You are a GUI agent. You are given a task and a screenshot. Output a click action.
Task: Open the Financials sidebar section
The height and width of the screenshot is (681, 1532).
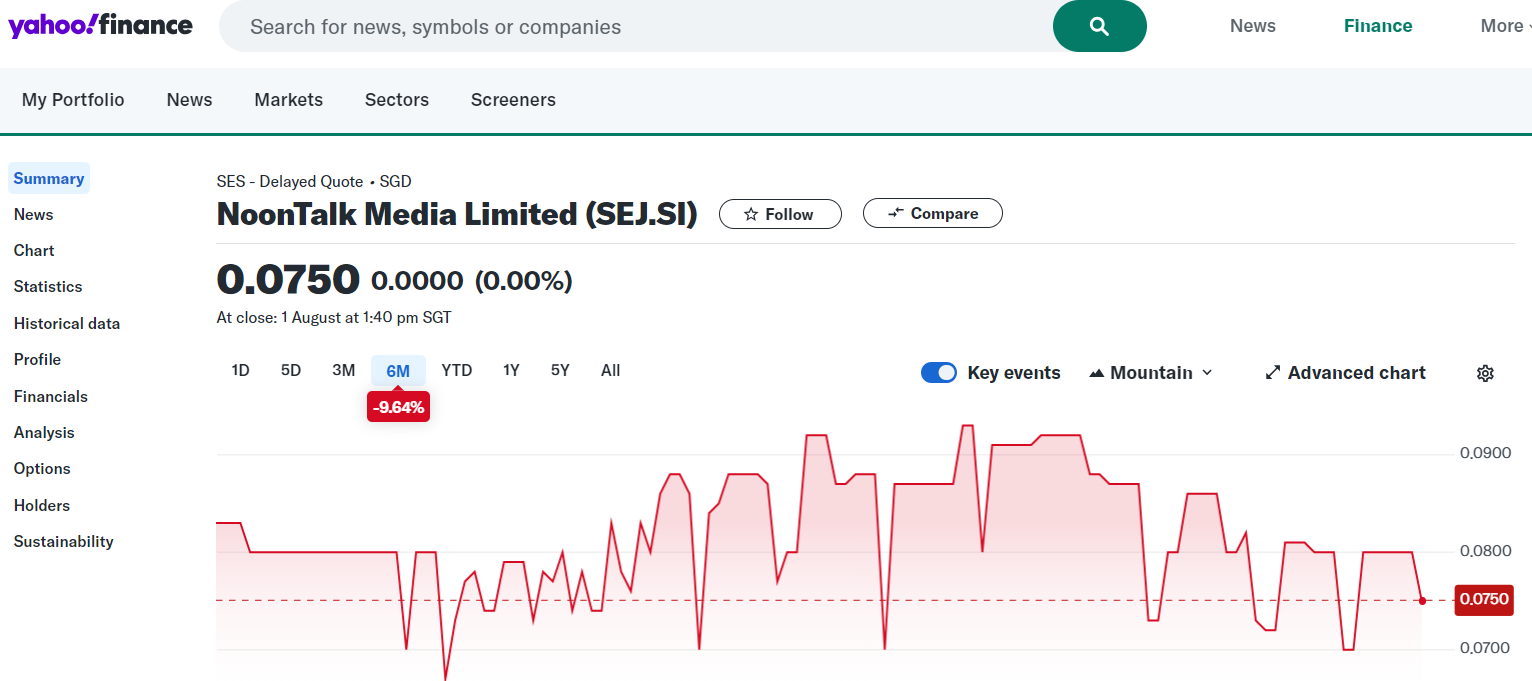coord(51,397)
